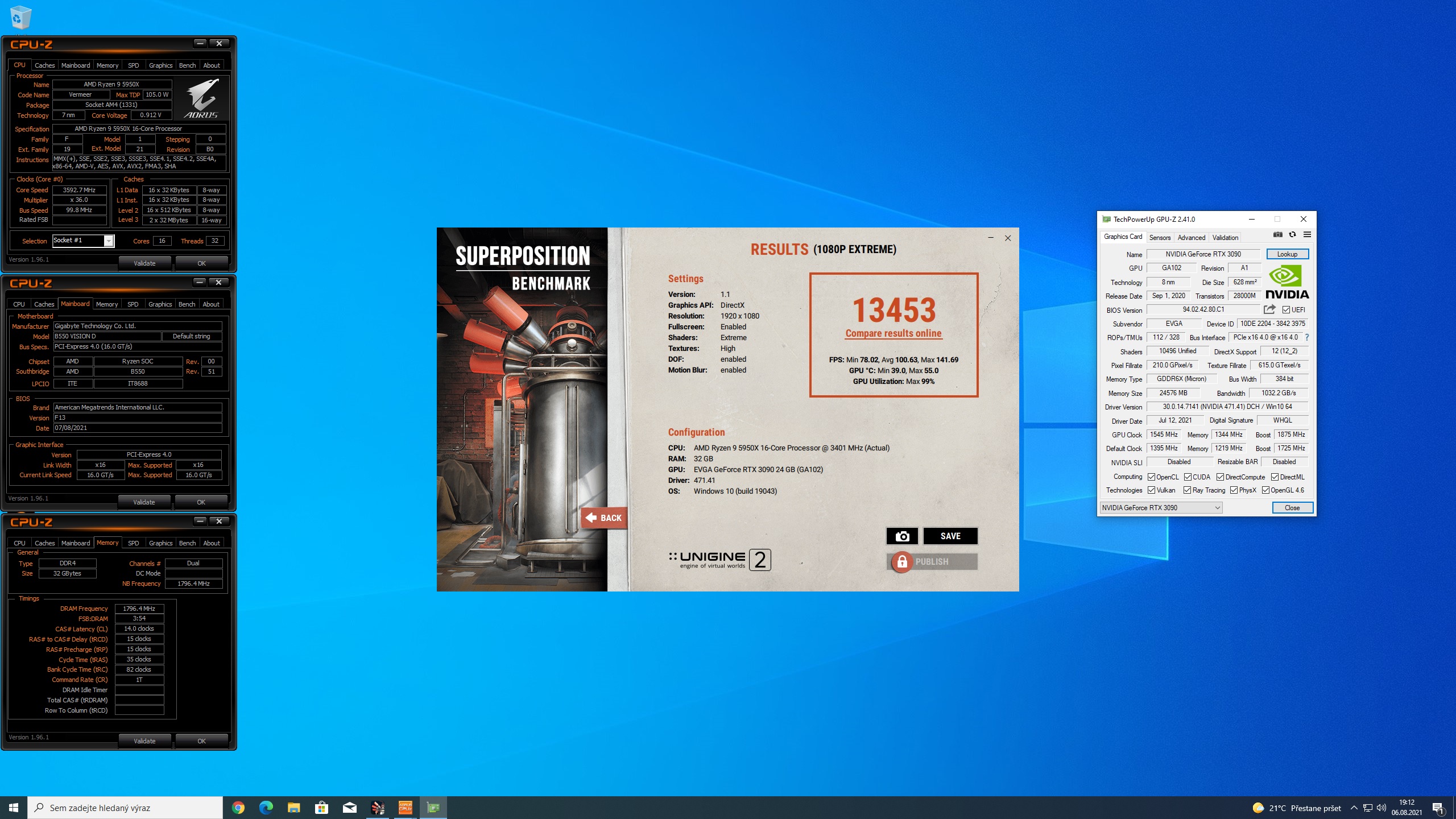Click the locked Publish button
Viewport: 1456px width, 819px height.
coord(932,561)
